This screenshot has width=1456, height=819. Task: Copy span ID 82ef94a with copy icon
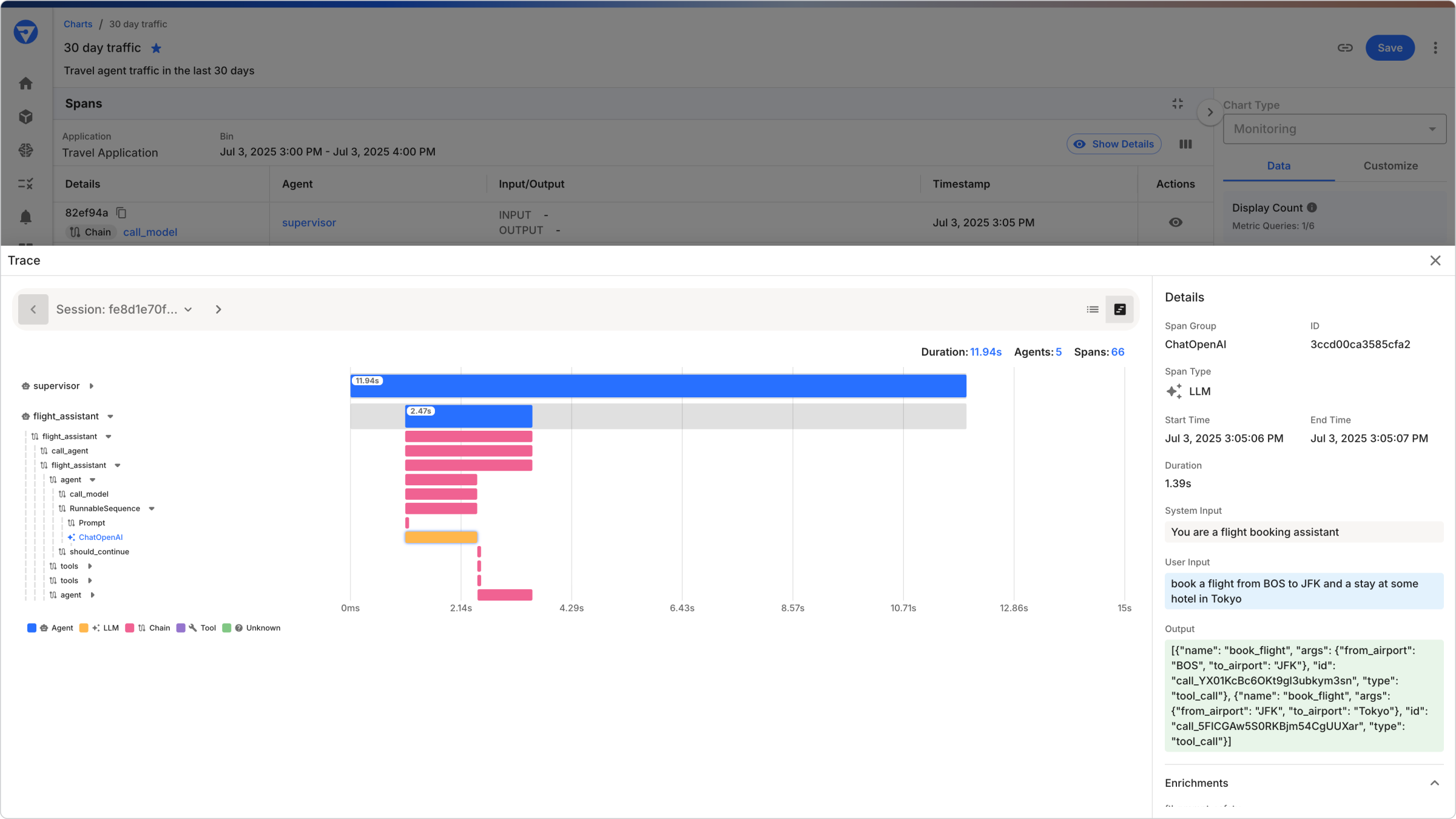pyautogui.click(x=121, y=212)
